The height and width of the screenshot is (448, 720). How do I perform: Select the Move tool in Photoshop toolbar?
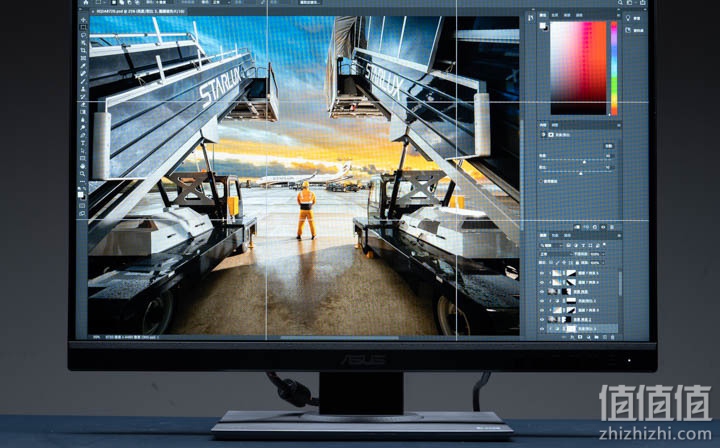coord(83,20)
